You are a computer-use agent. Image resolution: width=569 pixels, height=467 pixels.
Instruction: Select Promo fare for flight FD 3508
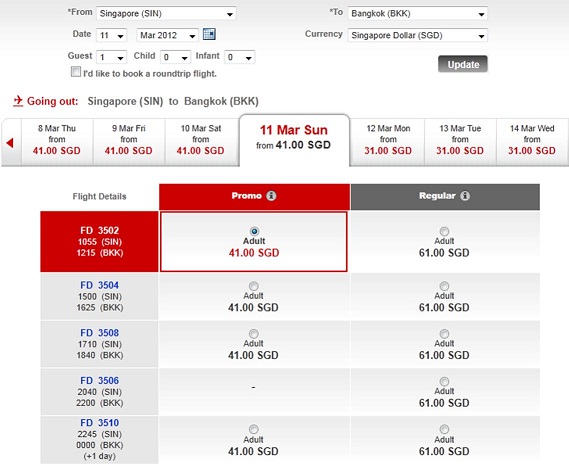[254, 334]
